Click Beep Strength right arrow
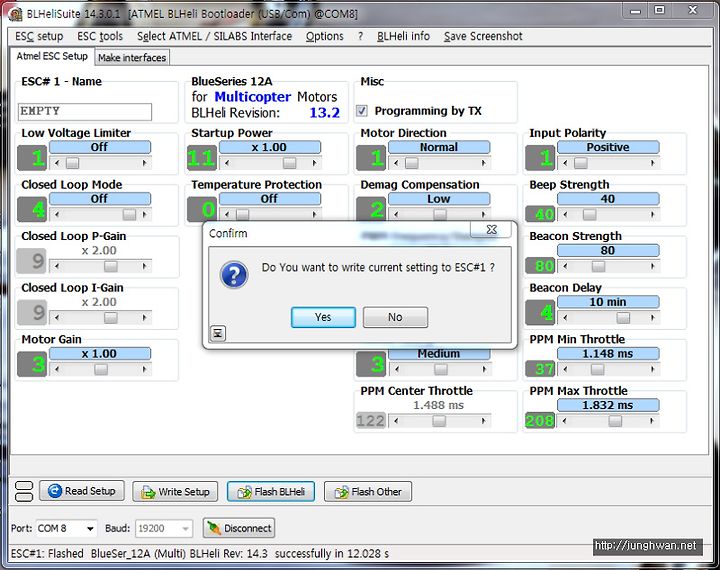Screen dimensions: 720x570 coord(652,214)
